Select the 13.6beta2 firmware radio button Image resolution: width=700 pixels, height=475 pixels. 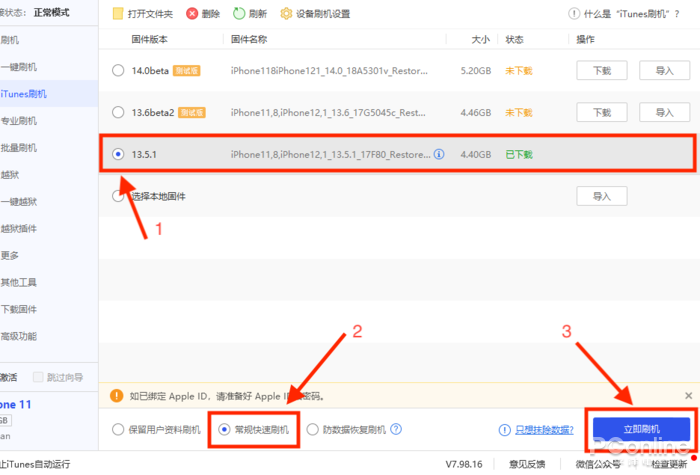click(118, 112)
